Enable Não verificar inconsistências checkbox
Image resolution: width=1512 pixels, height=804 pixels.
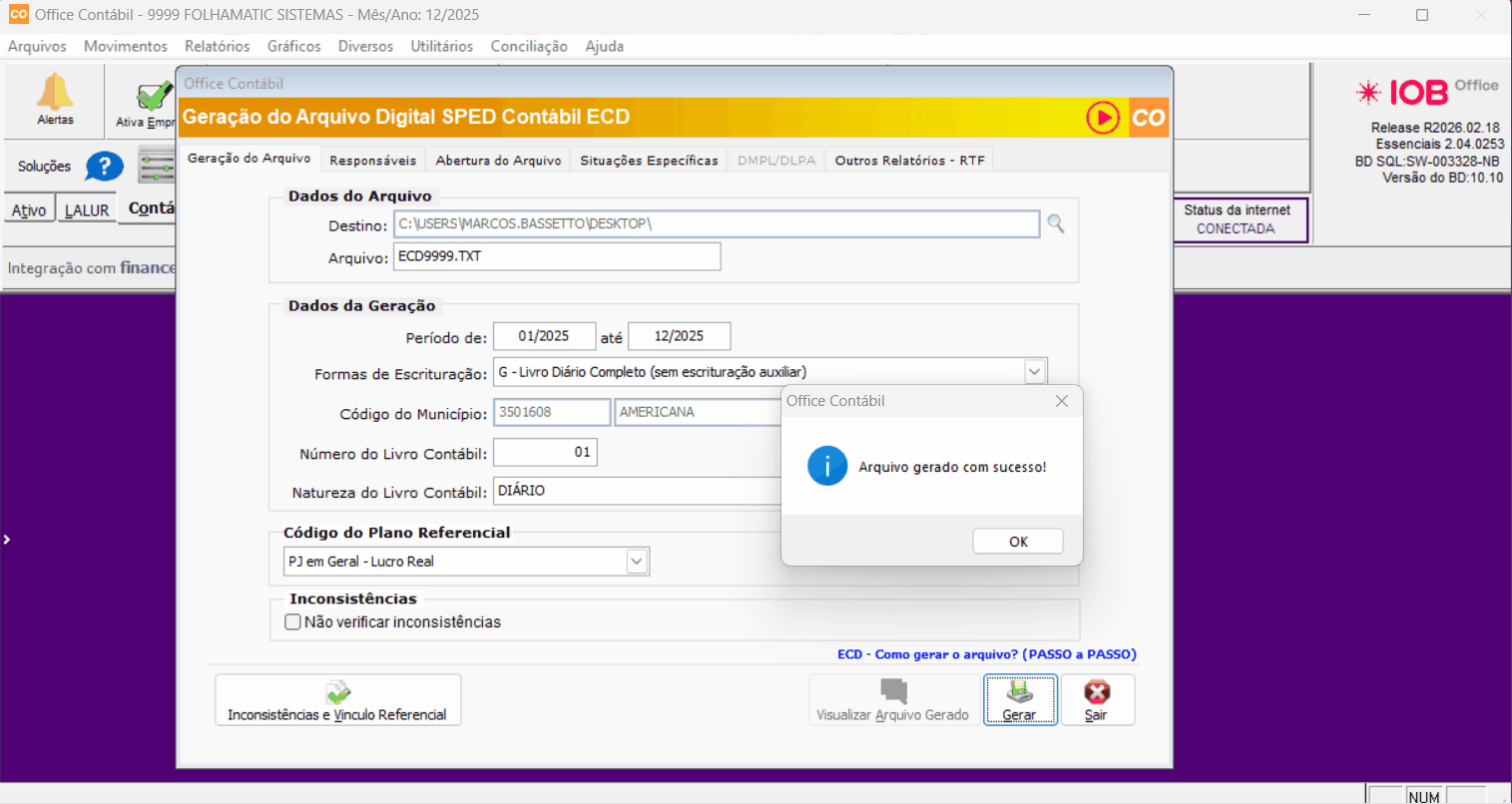tap(293, 622)
